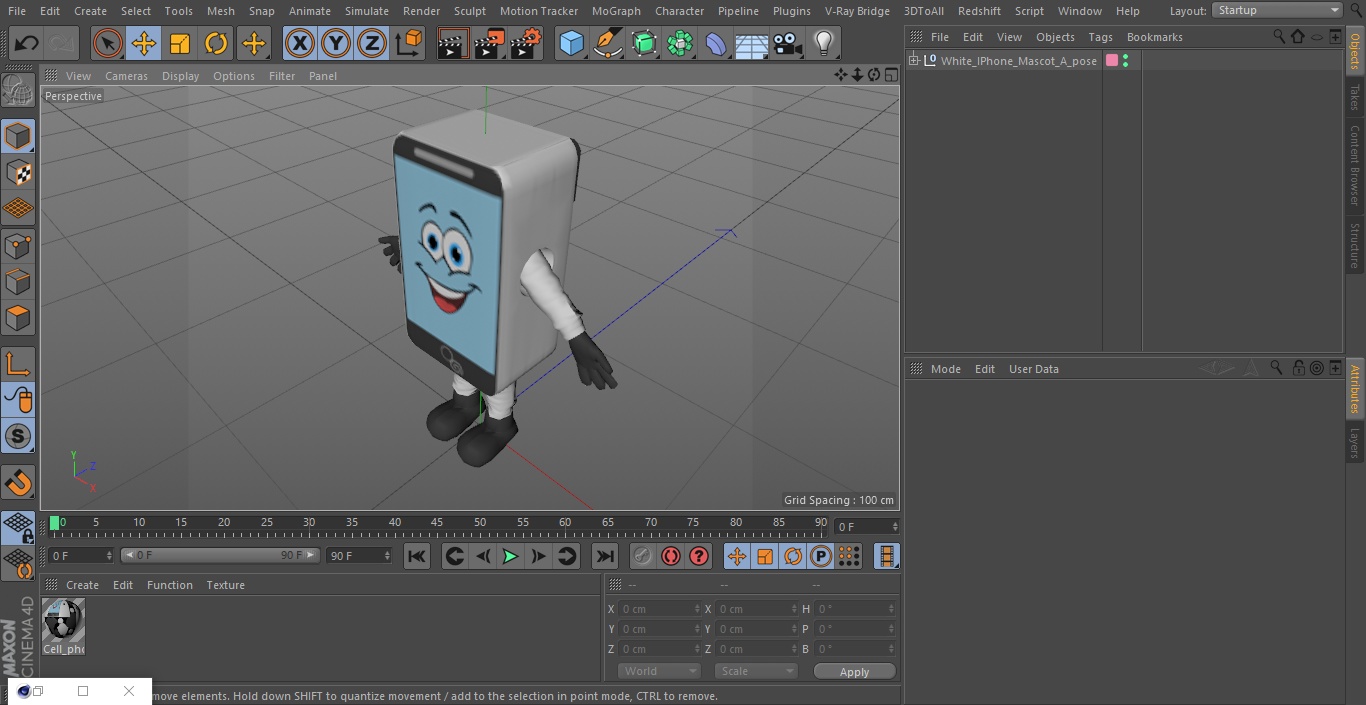
Task: Switch to Model mode
Action: pos(18,135)
